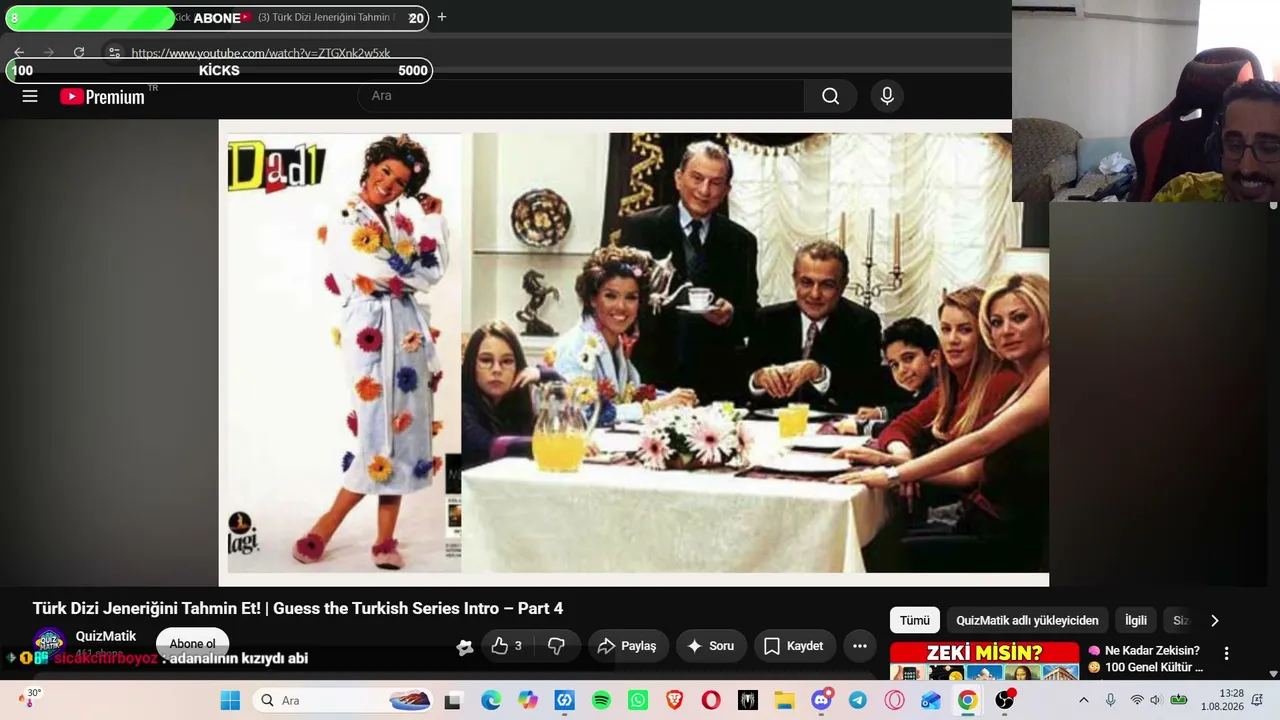Viewport: 1280px width, 720px height.
Task: Select the YouTube watch URL address bar
Action: (x=261, y=53)
